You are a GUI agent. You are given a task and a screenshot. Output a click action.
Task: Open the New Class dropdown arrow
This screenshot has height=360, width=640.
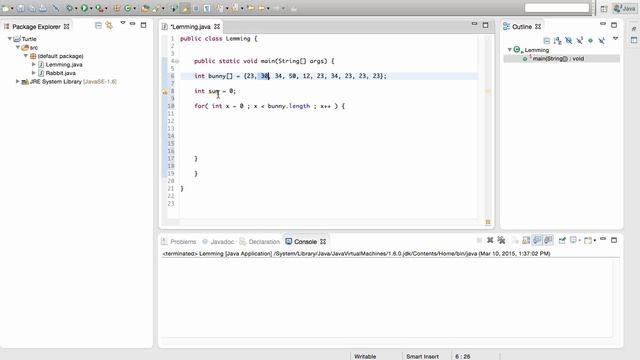point(135,9)
